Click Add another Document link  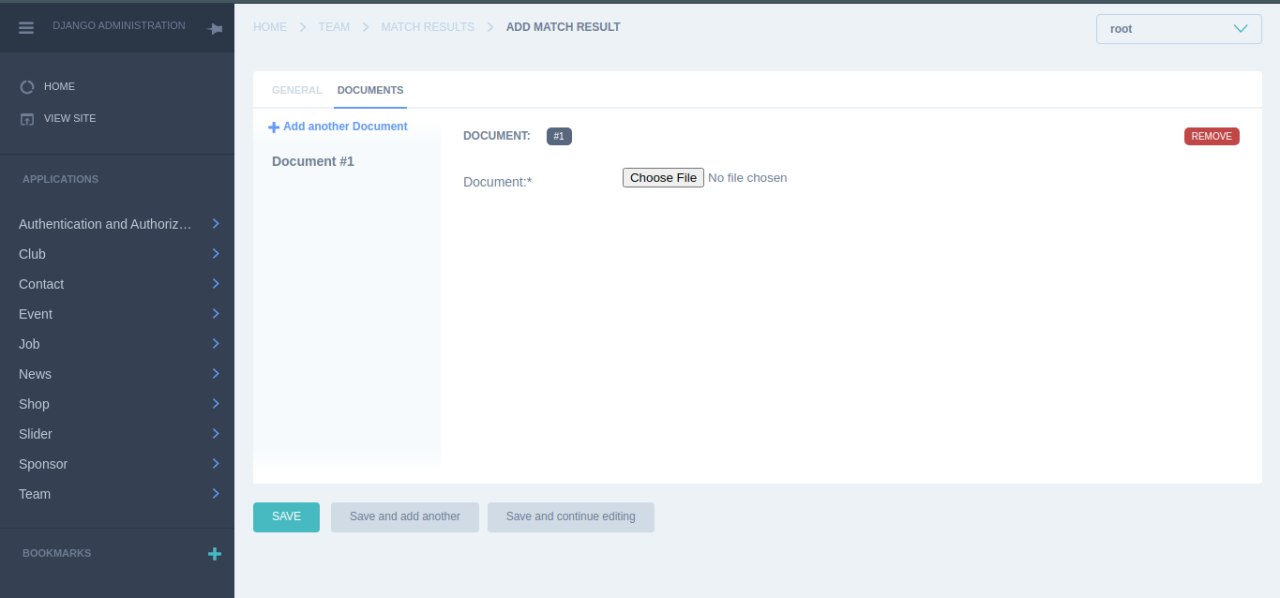pyautogui.click(x=345, y=127)
